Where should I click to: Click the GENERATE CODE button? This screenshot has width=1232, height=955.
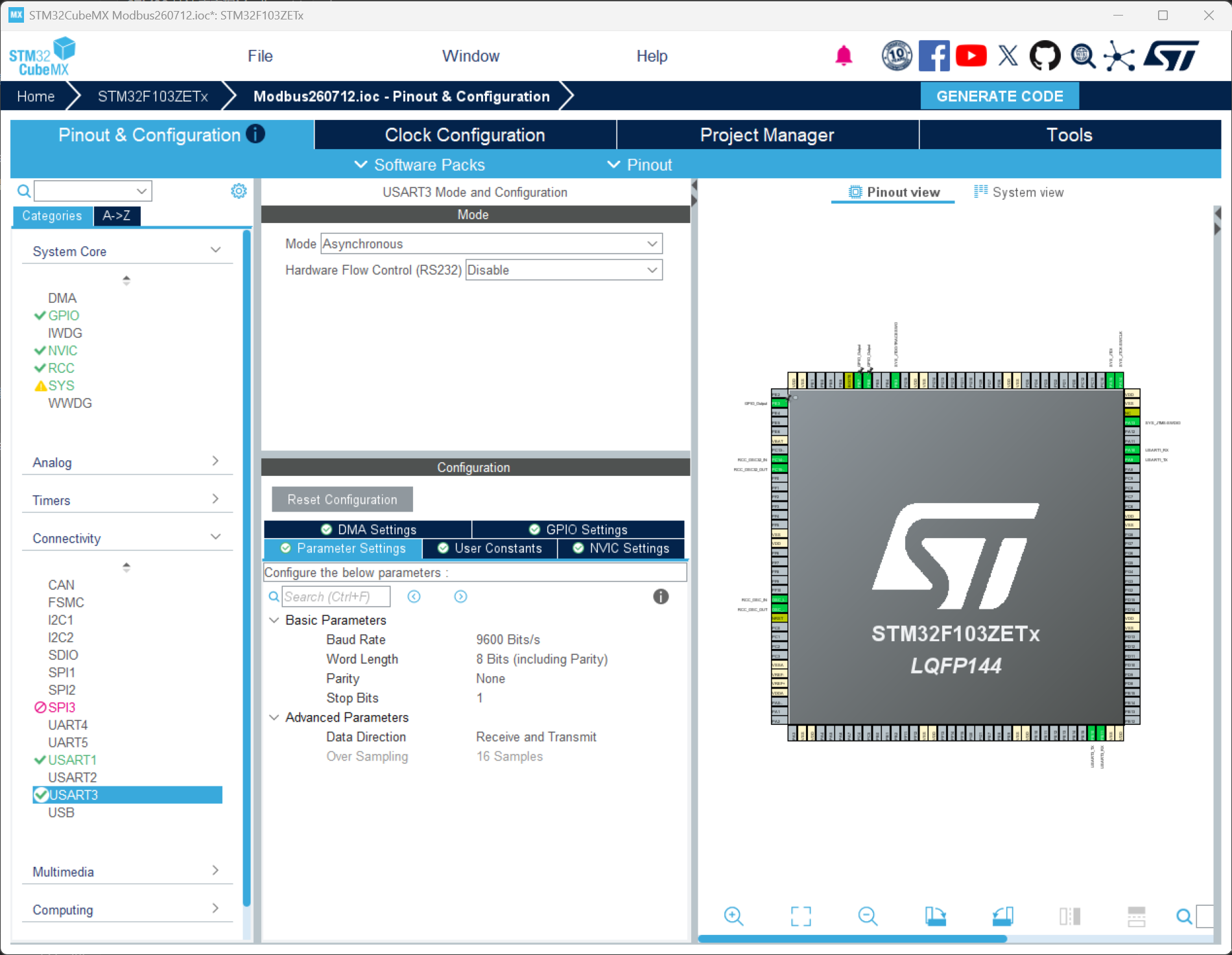(1000, 97)
